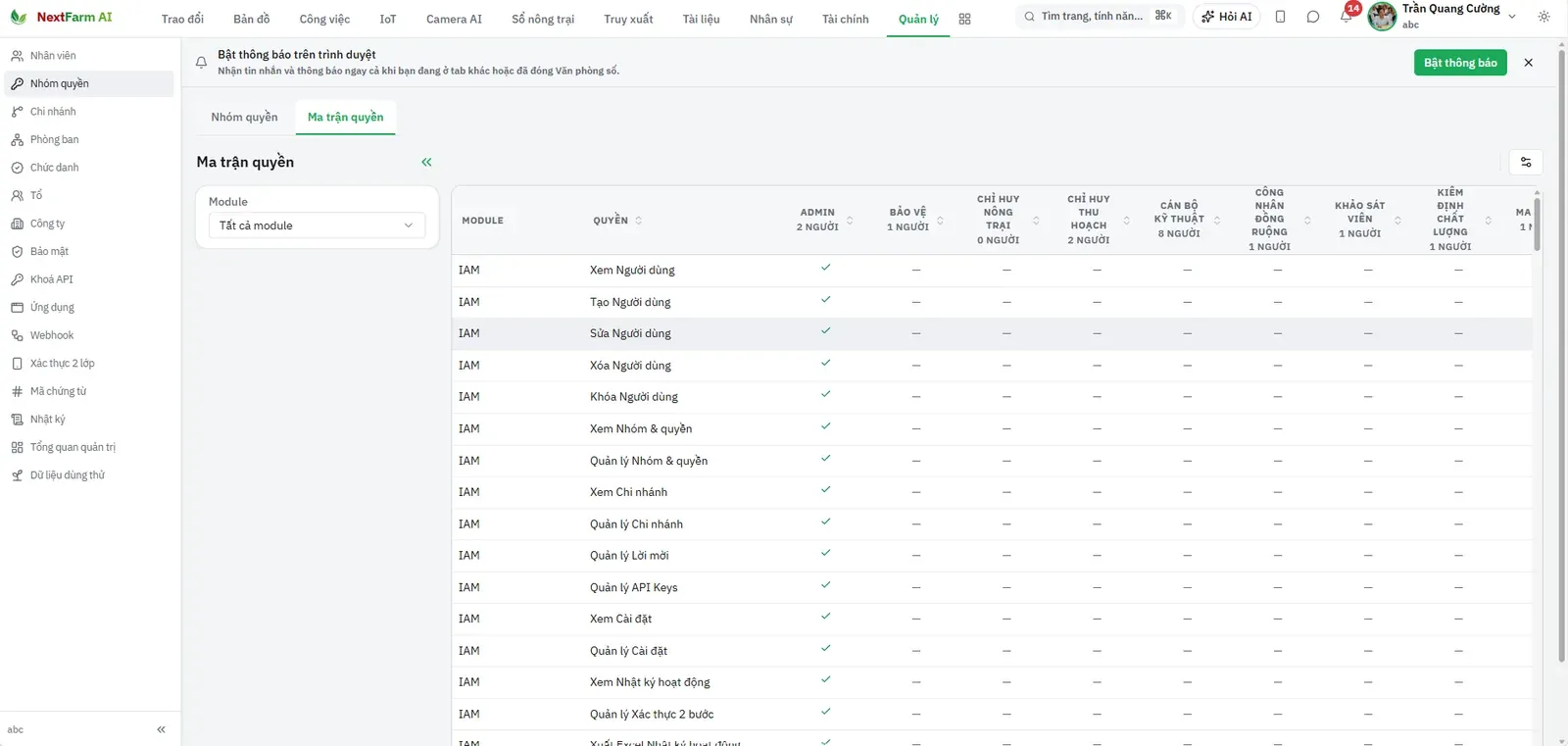The image size is (1568, 746).
Task: Click the Hỏi AI sparkle button
Action: click(x=1227, y=17)
